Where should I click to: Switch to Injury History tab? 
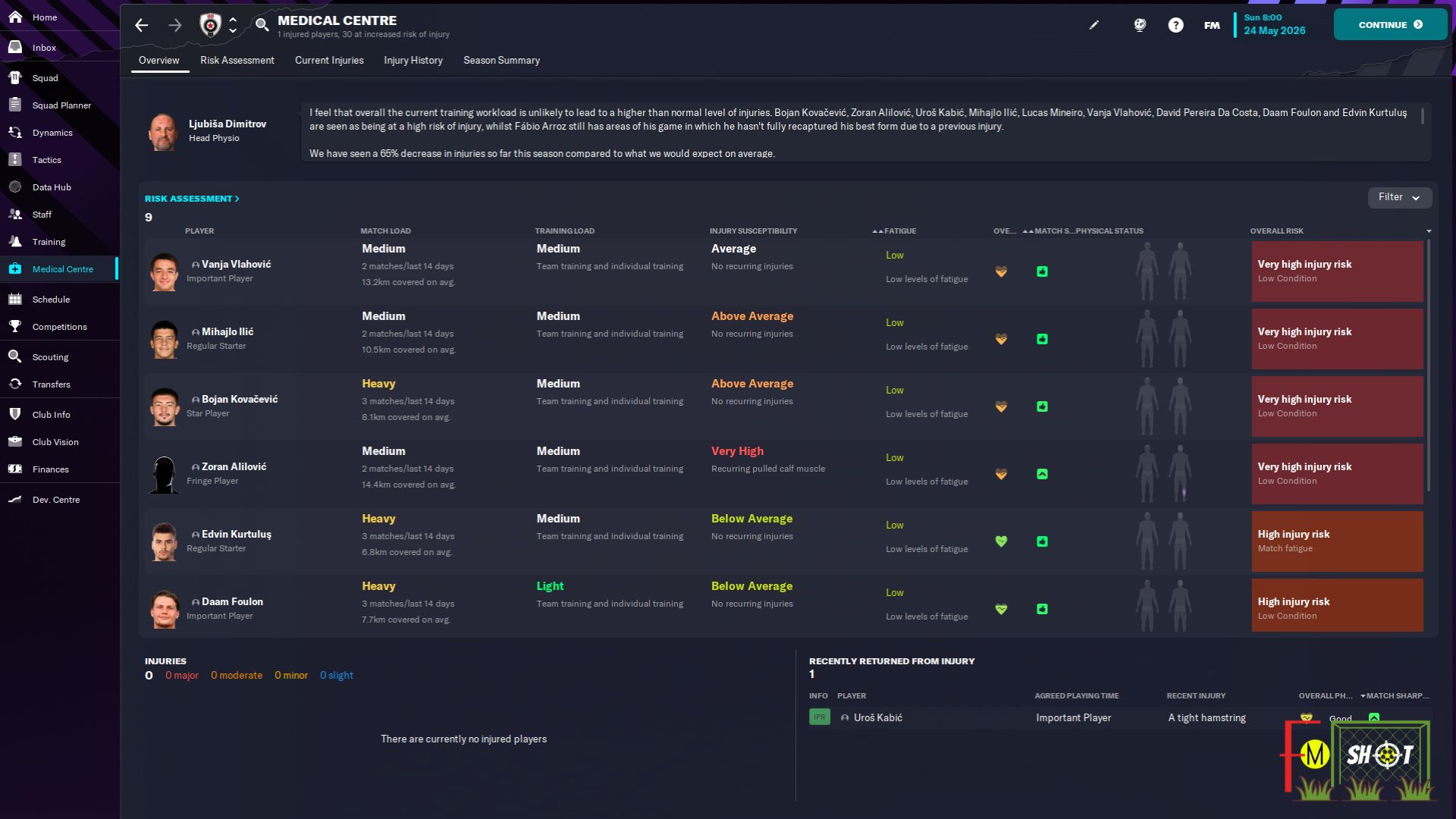413,60
